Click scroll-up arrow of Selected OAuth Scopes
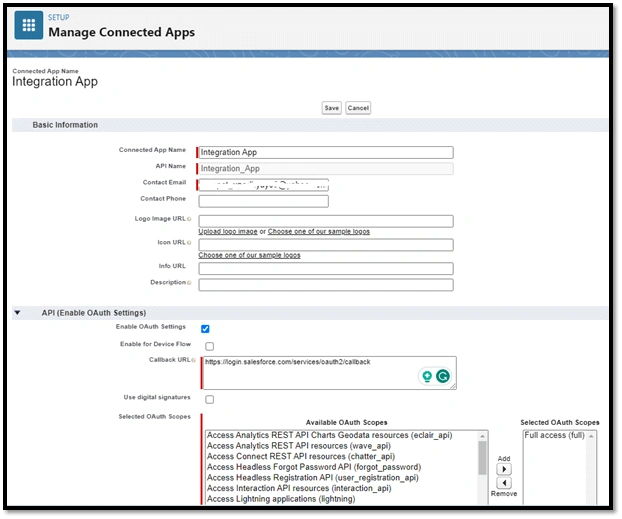 591,436
